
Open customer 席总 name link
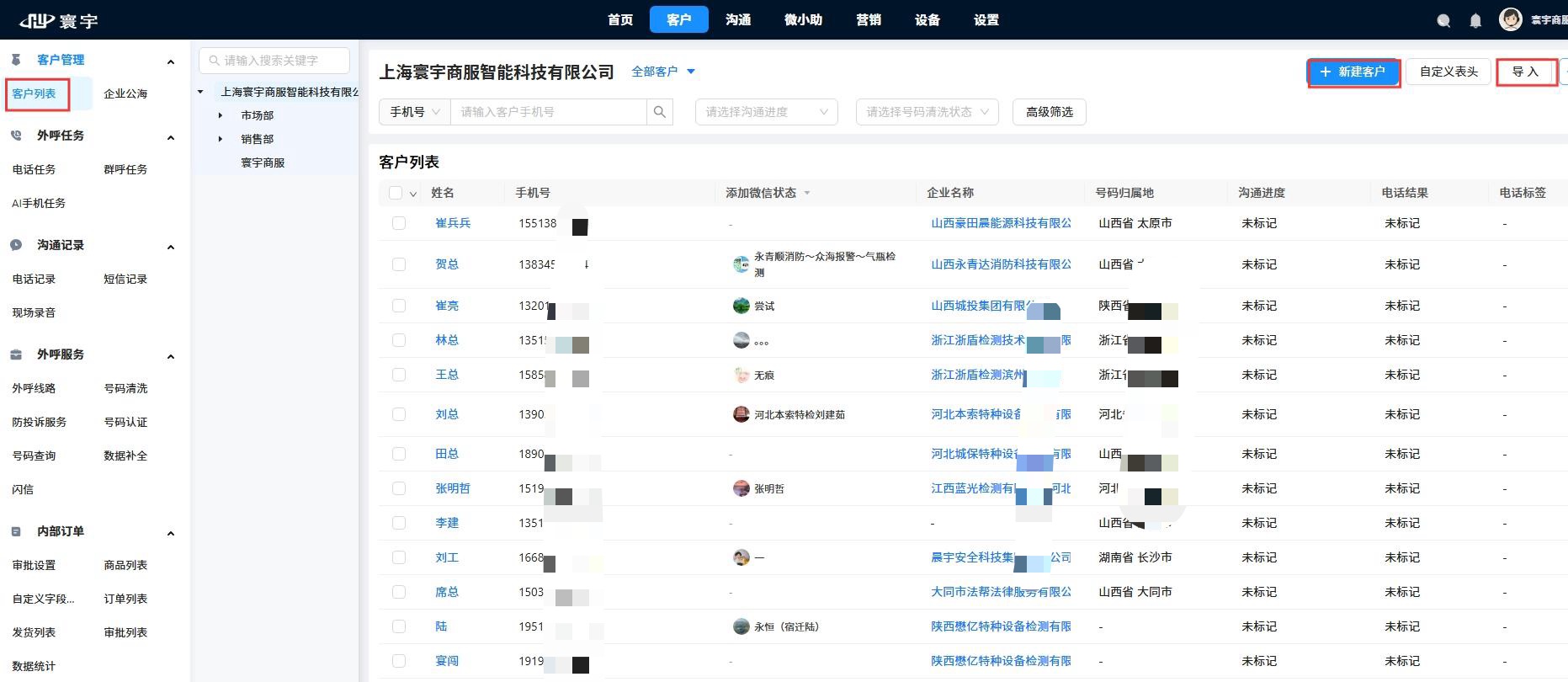click(x=447, y=592)
